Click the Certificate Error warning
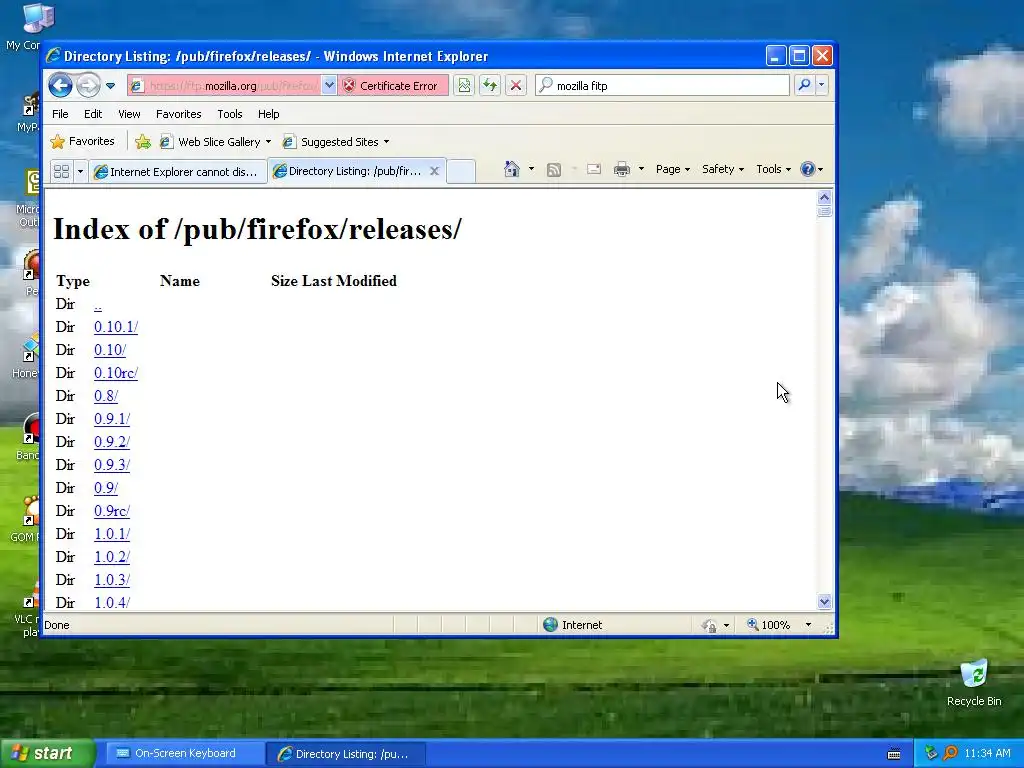 [393, 86]
